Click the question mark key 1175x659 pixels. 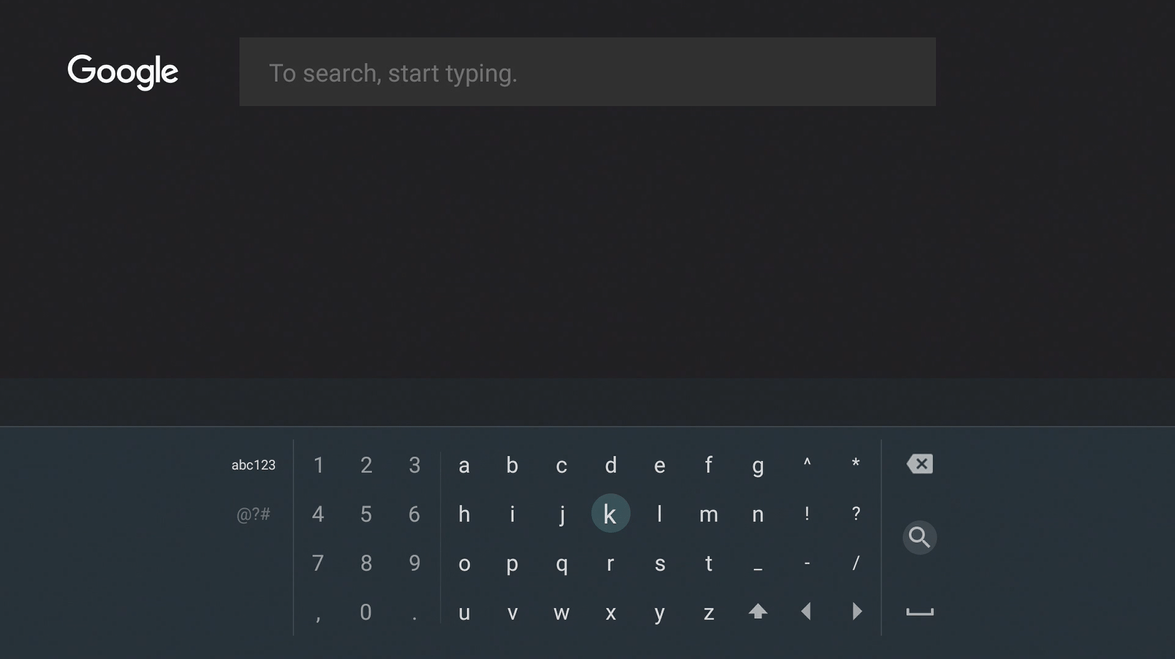(x=854, y=511)
